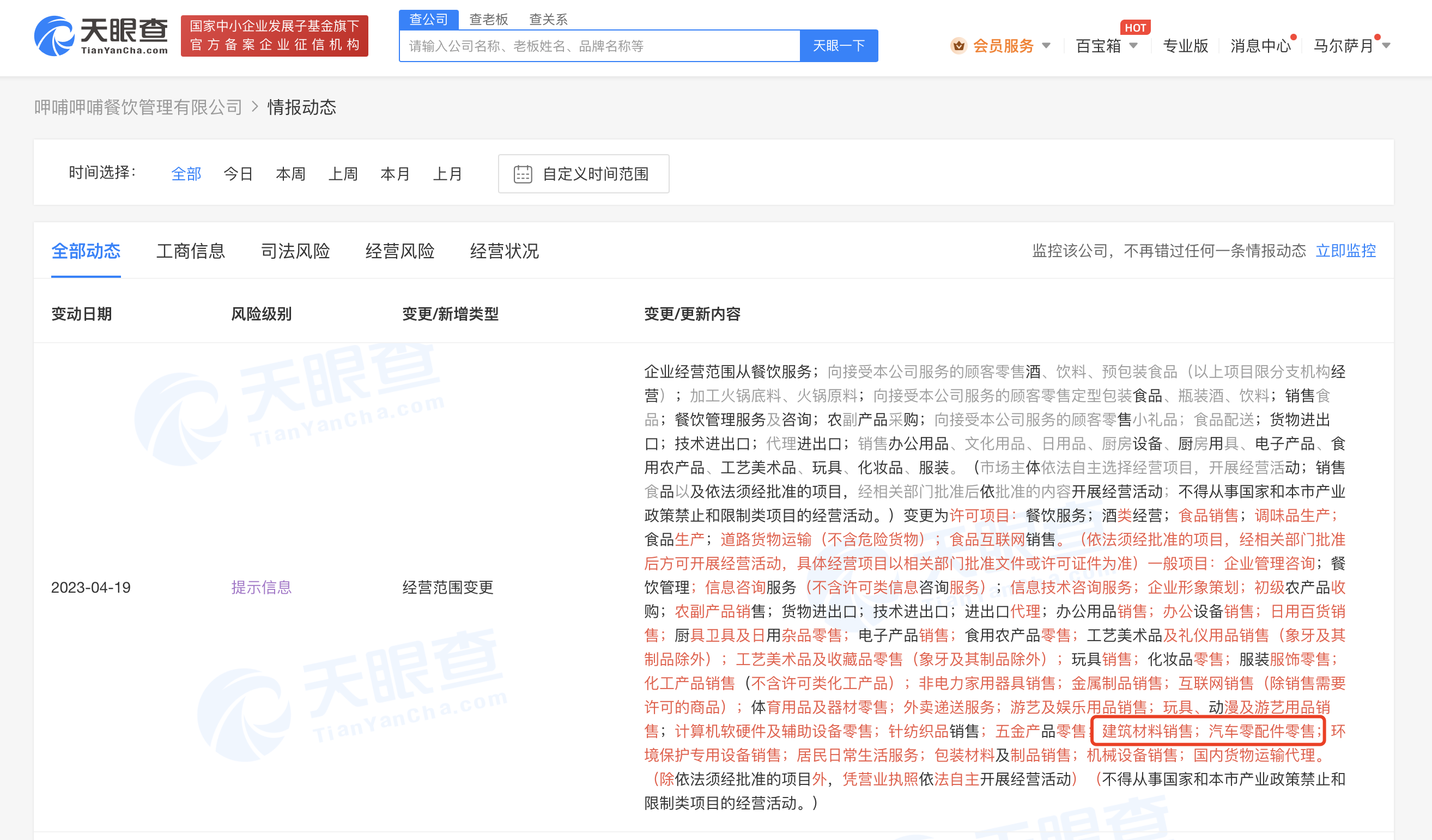Filter time by 本周
This screenshot has width=1432, height=840.
[290, 174]
